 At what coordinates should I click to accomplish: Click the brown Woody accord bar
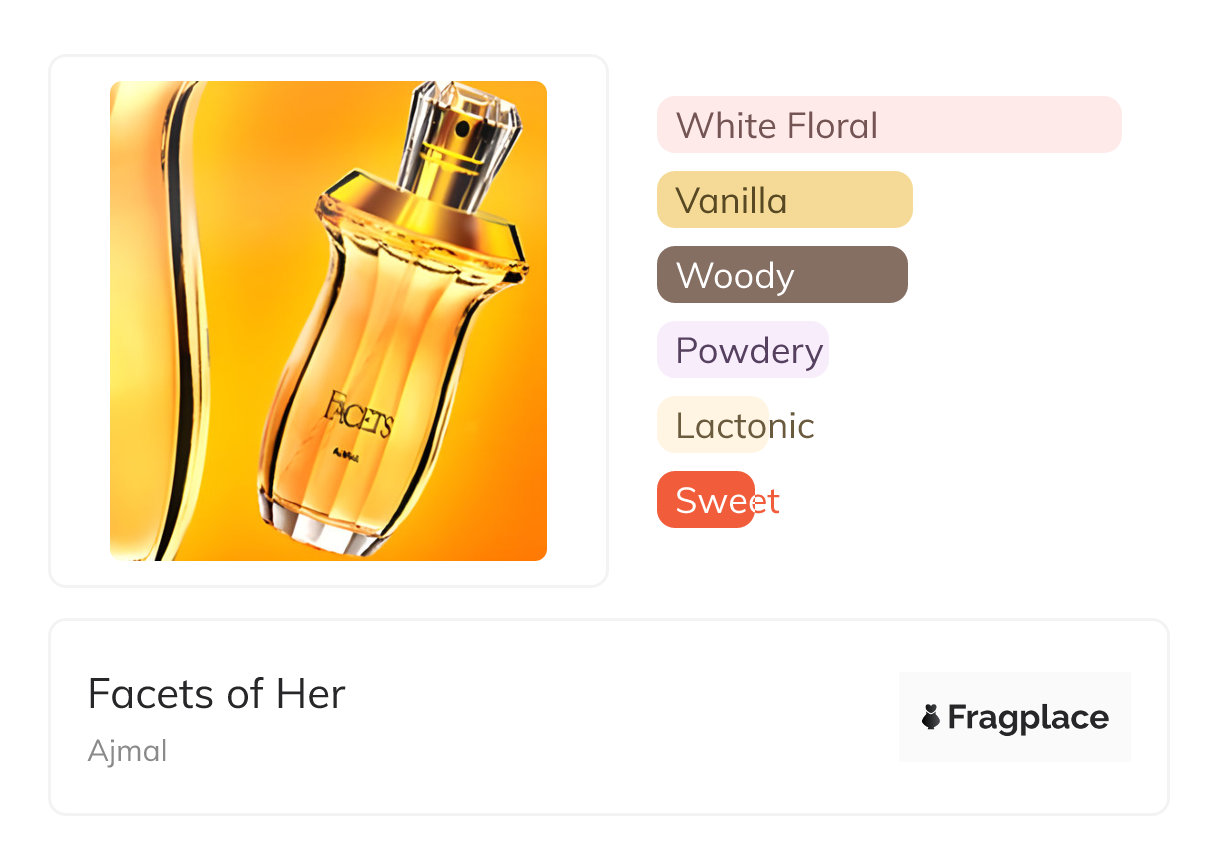click(x=781, y=275)
